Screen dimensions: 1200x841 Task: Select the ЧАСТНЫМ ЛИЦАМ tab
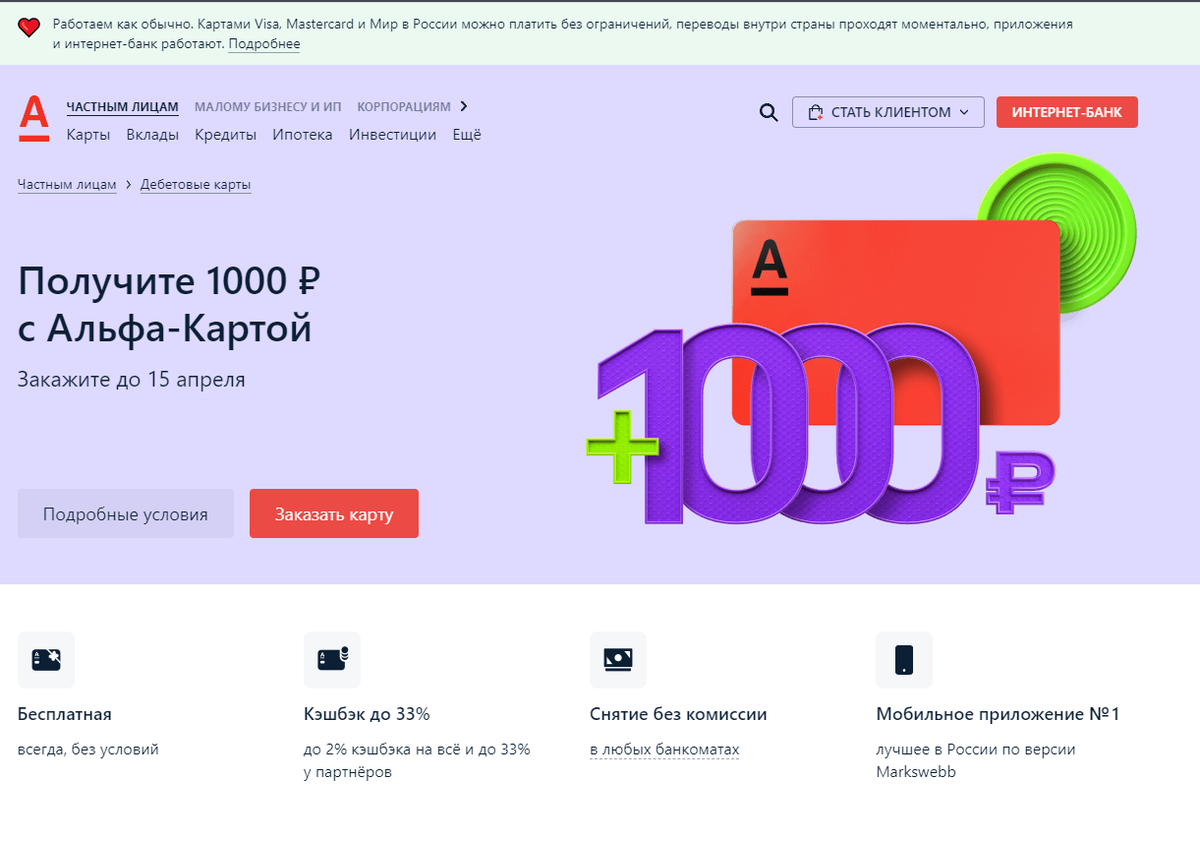pyautogui.click(x=122, y=107)
